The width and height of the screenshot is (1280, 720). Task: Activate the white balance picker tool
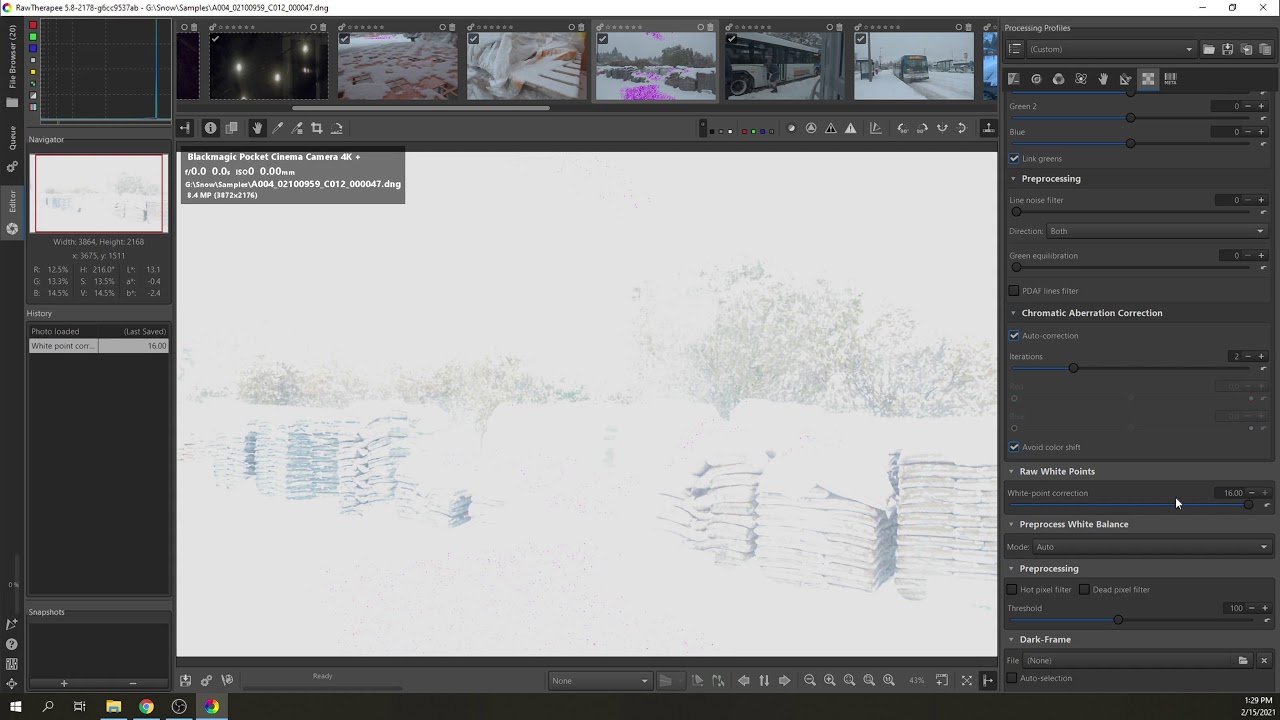(x=278, y=128)
